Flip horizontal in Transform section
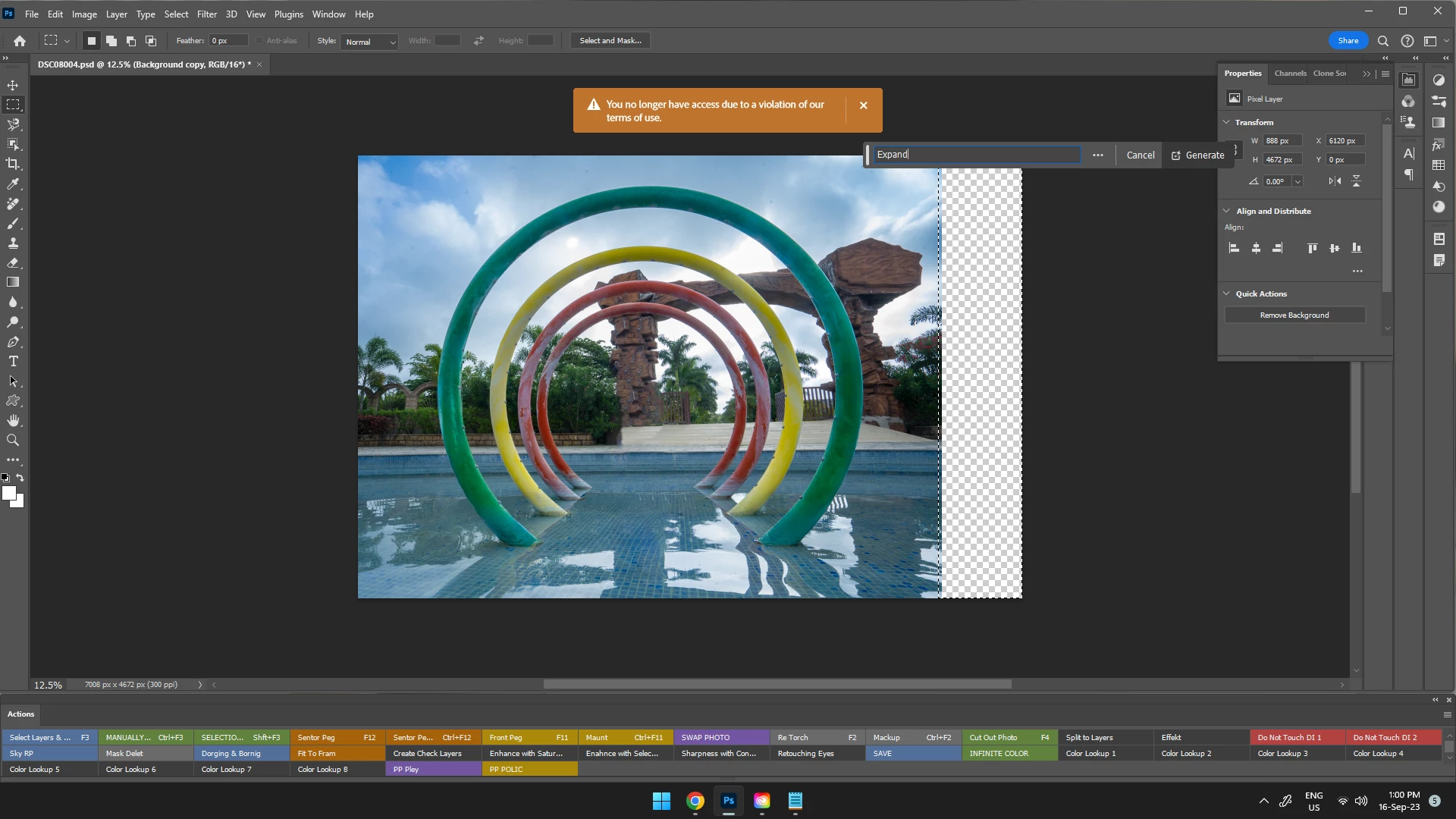Viewport: 1456px width, 819px height. [1335, 181]
